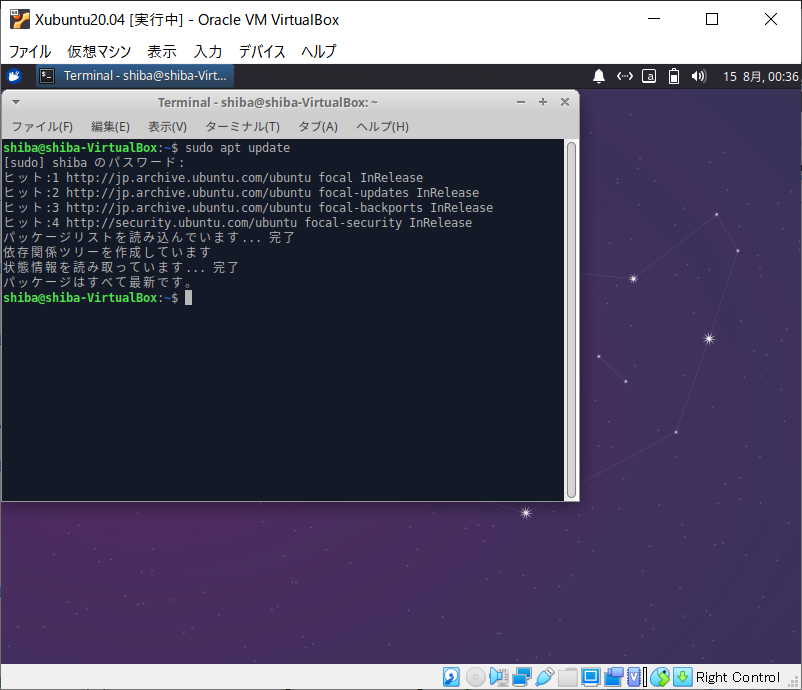Open the VirtualBox ヘルプ menu
This screenshot has width=802, height=690.
pos(319,51)
